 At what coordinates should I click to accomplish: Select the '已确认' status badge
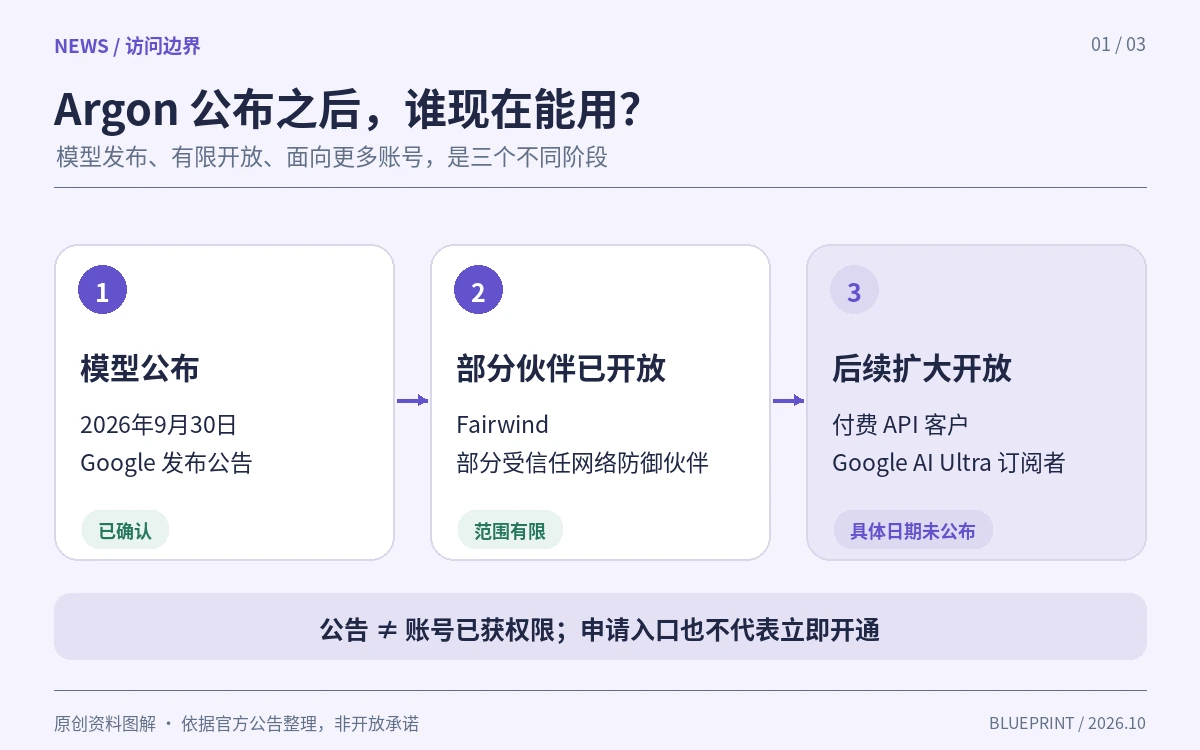click(x=125, y=530)
